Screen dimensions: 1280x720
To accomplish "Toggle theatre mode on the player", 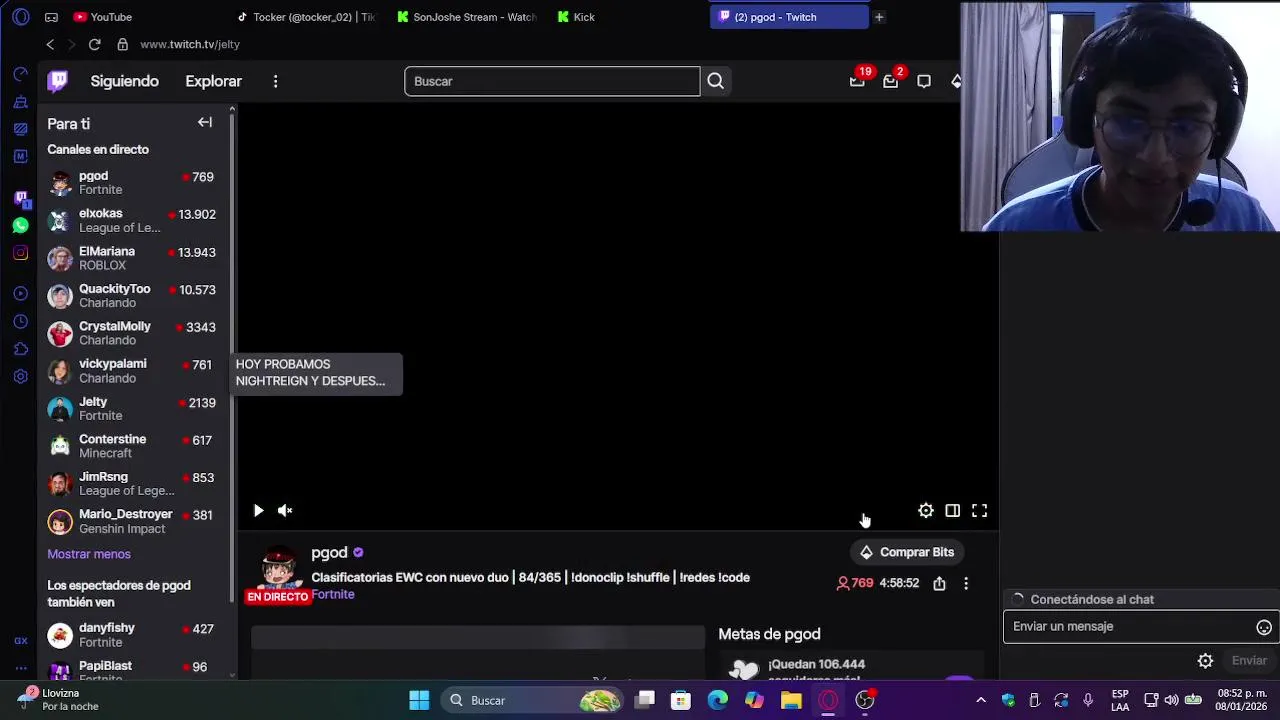I will point(953,511).
